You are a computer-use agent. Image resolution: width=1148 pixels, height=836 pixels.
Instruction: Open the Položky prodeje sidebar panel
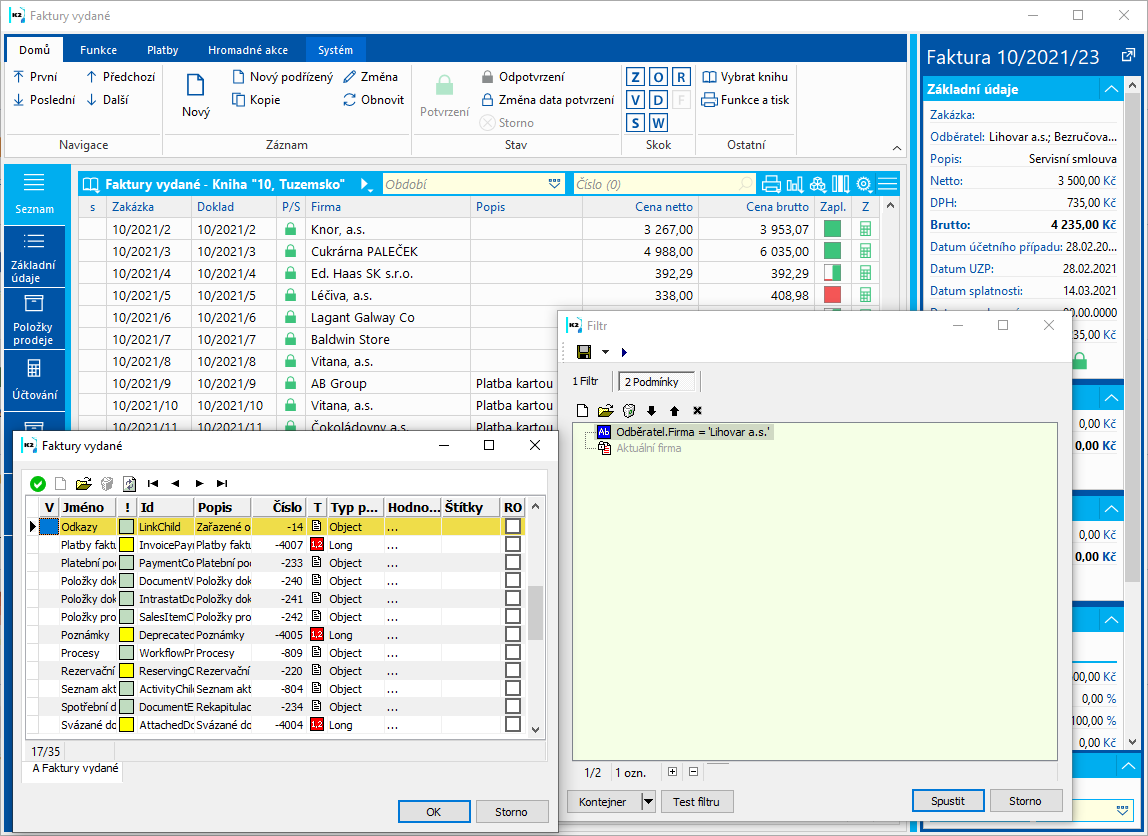34,319
